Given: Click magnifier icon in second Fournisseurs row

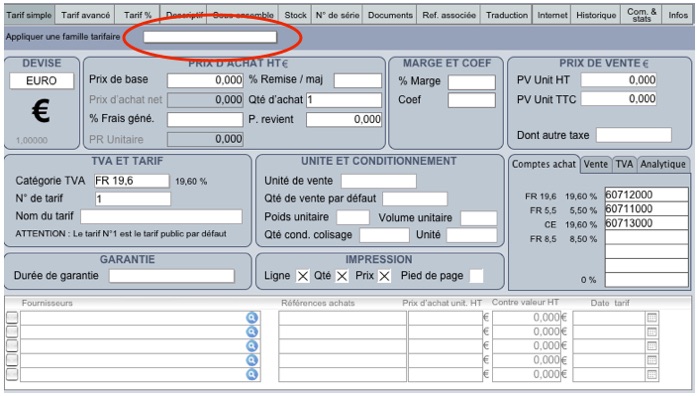Looking at the screenshot, I should click(252, 332).
